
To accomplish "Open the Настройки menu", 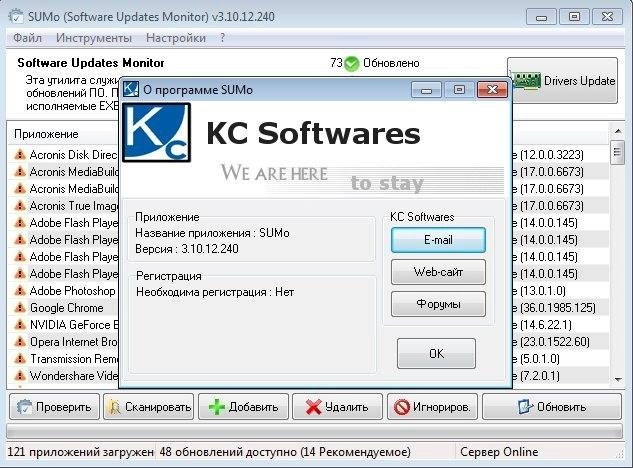I will pyautogui.click(x=176, y=38).
